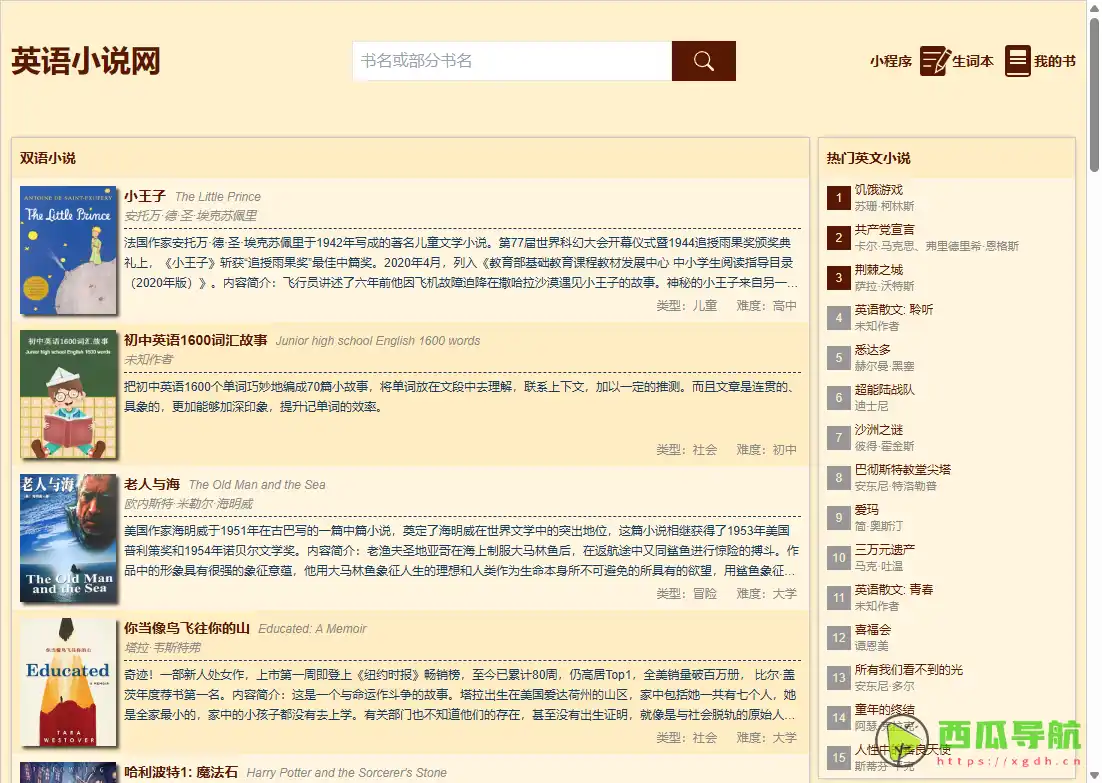
Task: Click English title Junior high school English 1600 words
Action: point(377,341)
